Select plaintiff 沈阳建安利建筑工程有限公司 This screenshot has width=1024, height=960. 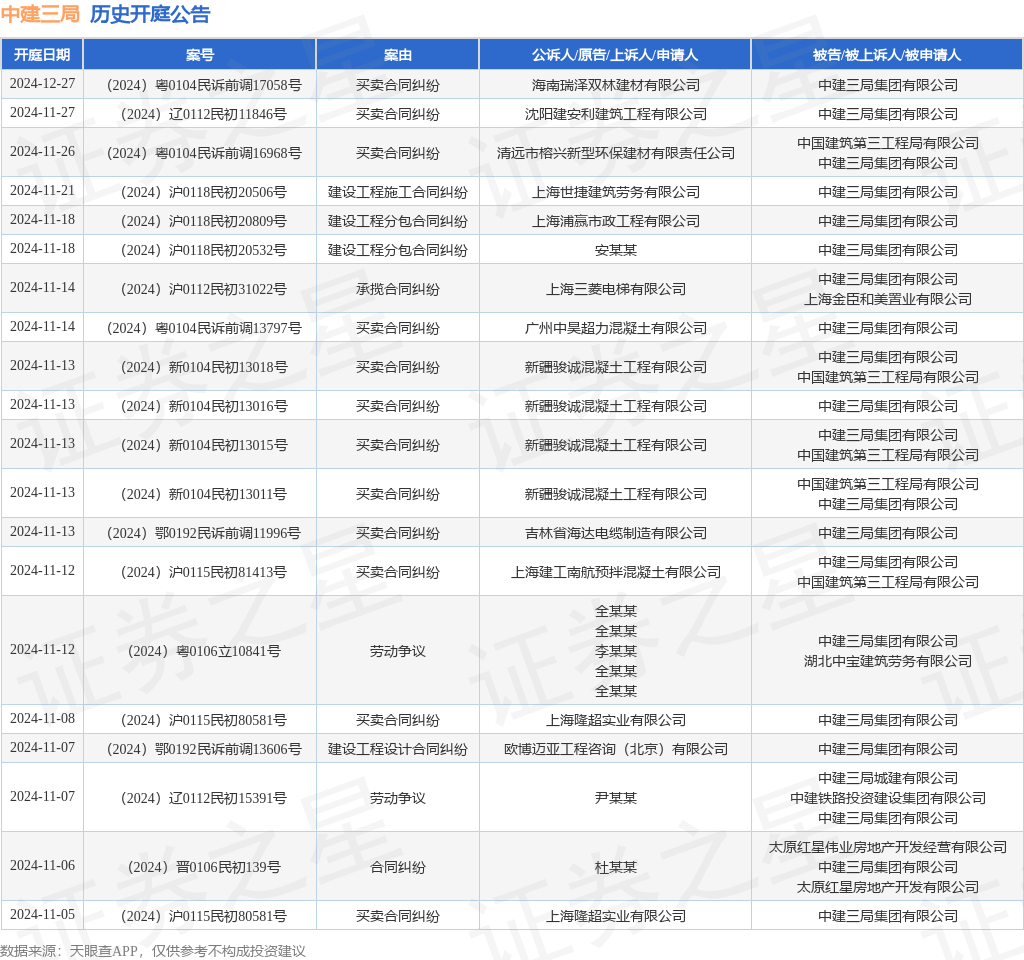615,114
